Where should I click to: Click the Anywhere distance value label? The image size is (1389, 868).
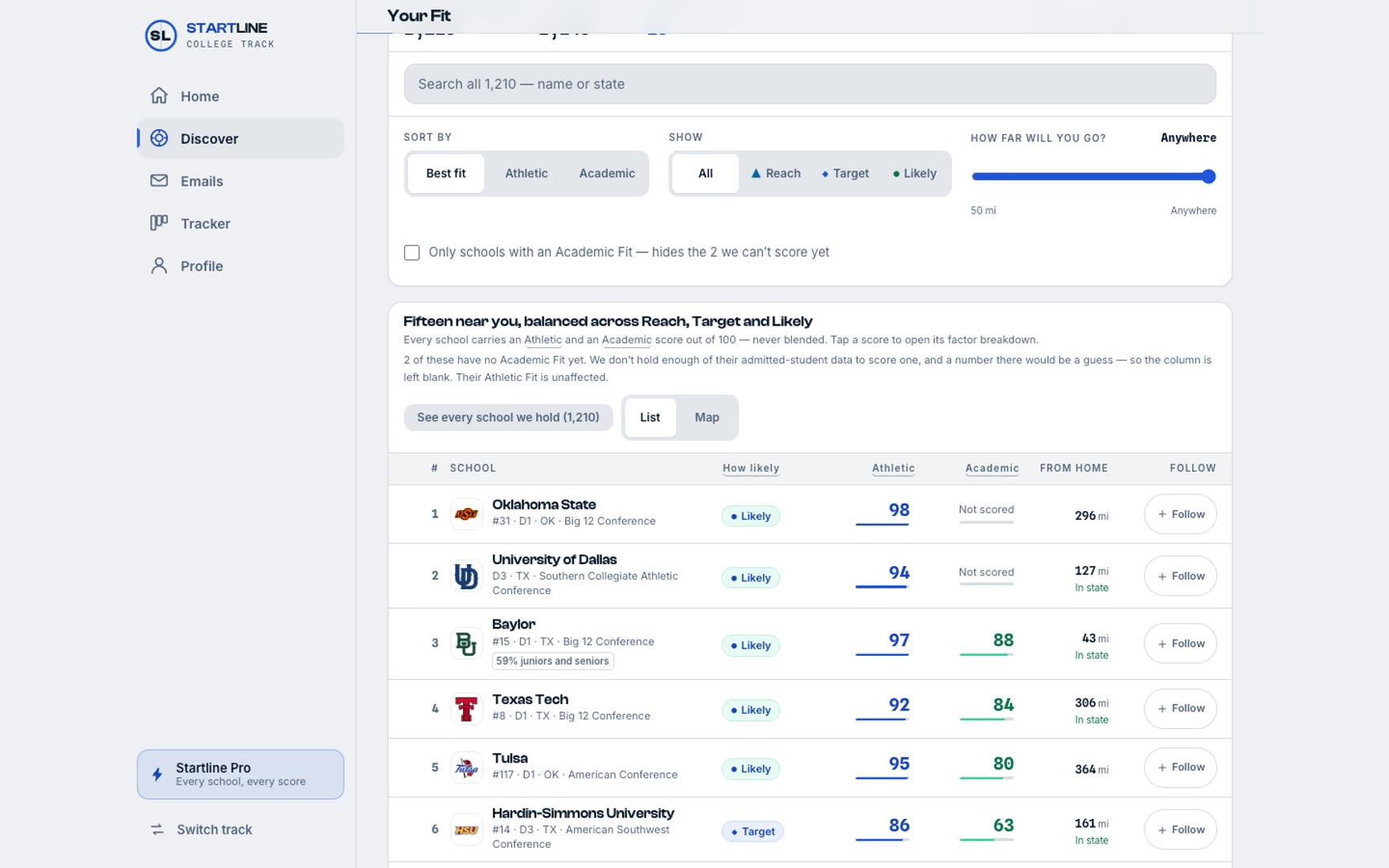(1188, 138)
